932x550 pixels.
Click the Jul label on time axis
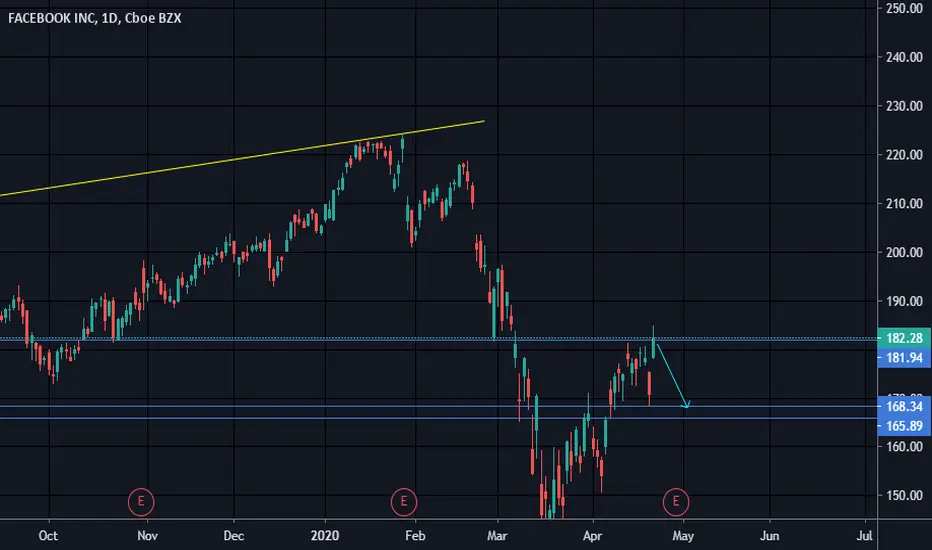click(x=864, y=536)
